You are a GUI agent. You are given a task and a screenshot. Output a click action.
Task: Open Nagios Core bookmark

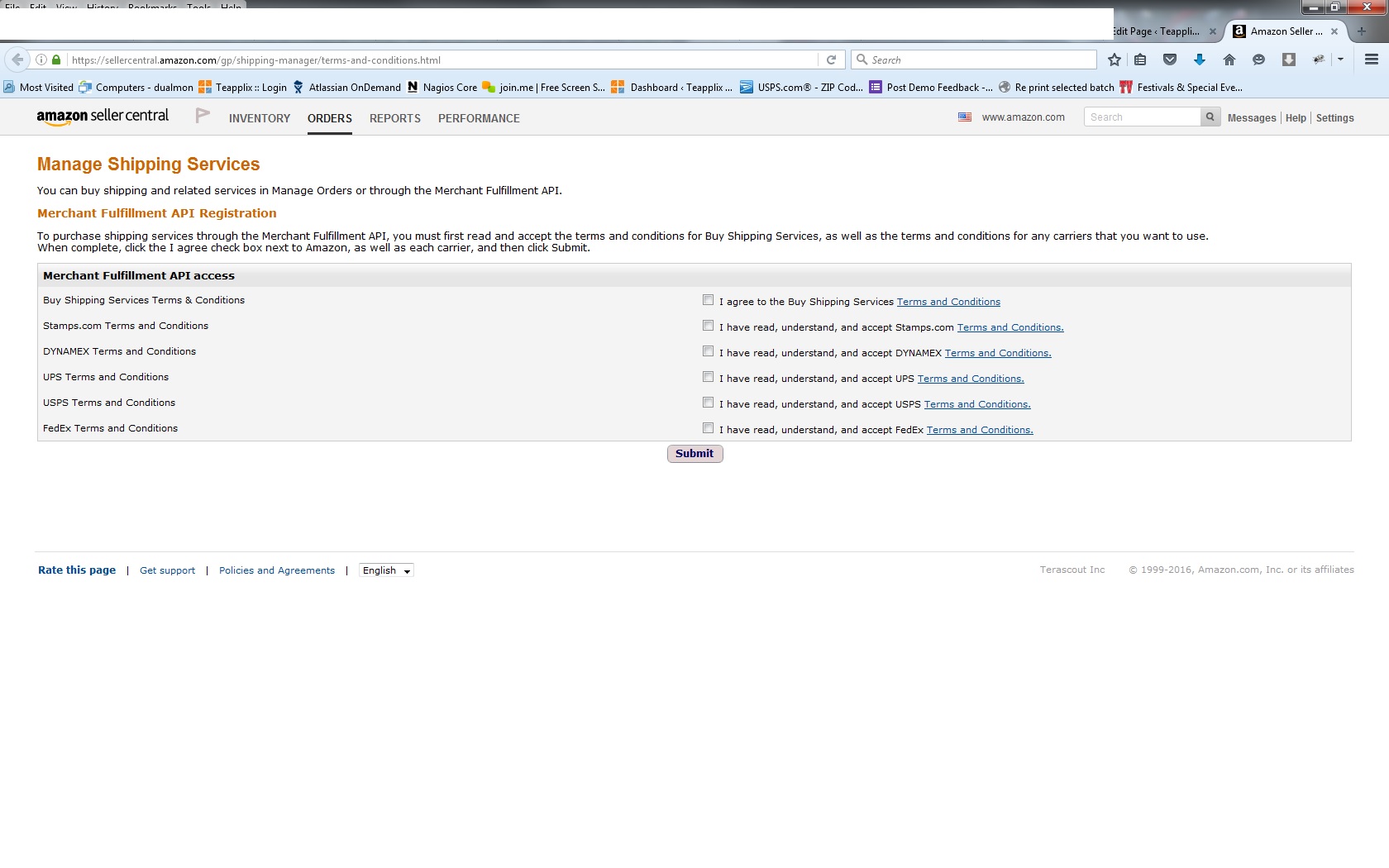[x=442, y=87]
